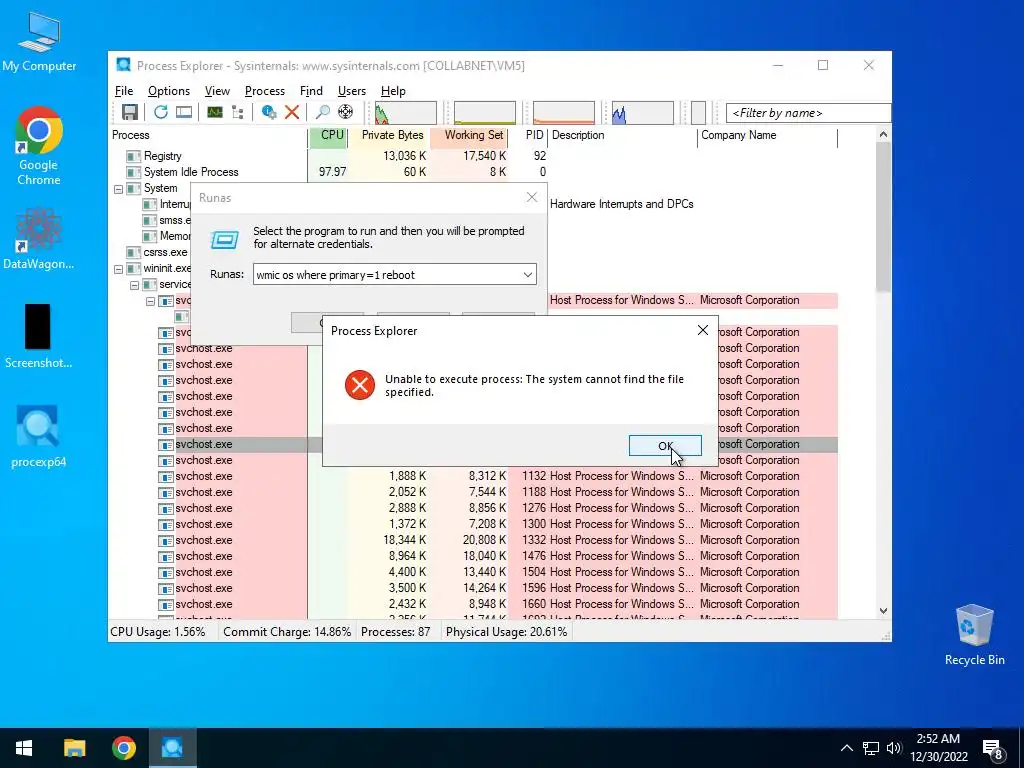The width and height of the screenshot is (1024, 768).
Task: Select System Idle Process row
Action: pos(473,172)
